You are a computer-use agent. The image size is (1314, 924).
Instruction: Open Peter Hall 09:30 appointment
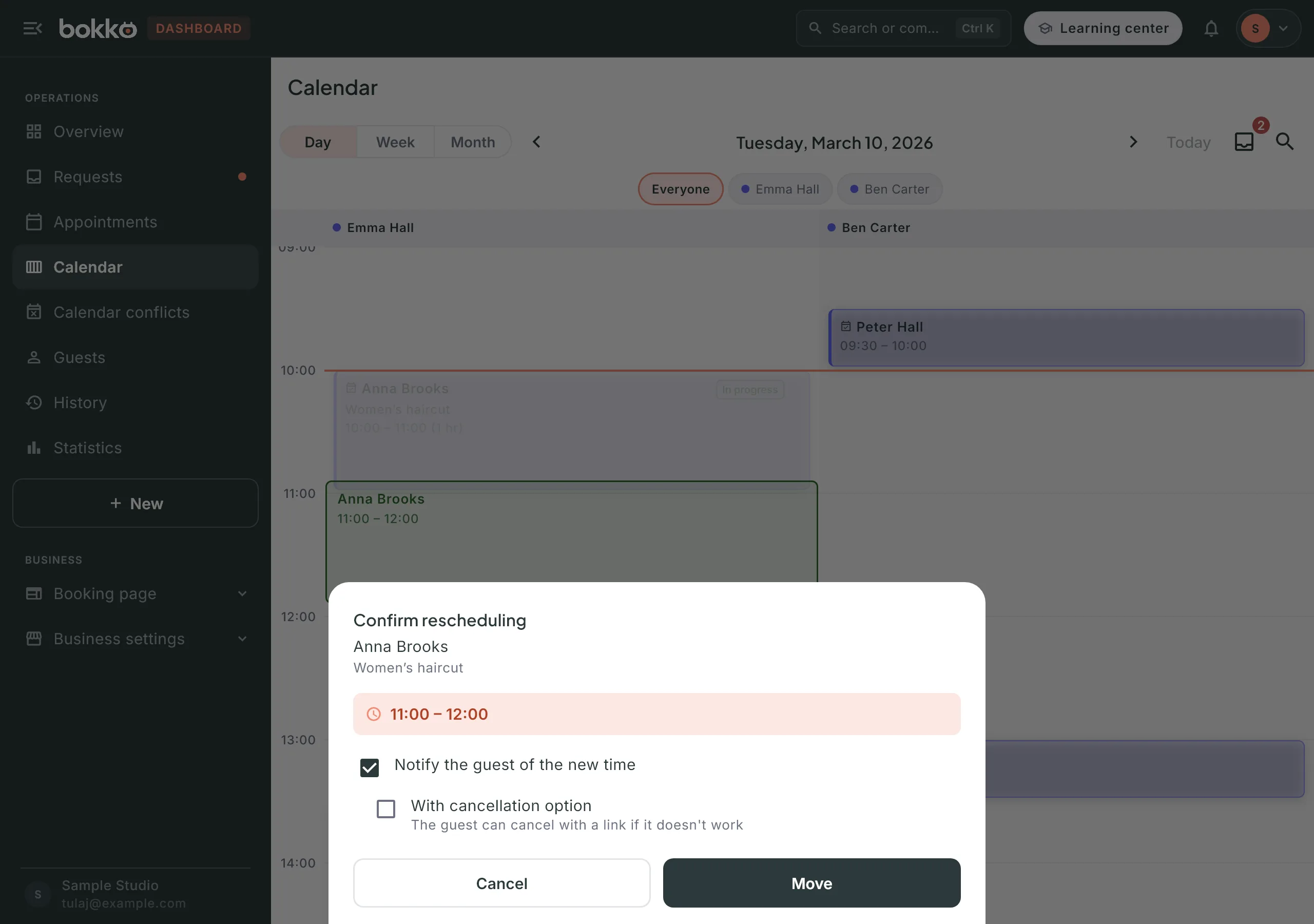[x=1067, y=337]
